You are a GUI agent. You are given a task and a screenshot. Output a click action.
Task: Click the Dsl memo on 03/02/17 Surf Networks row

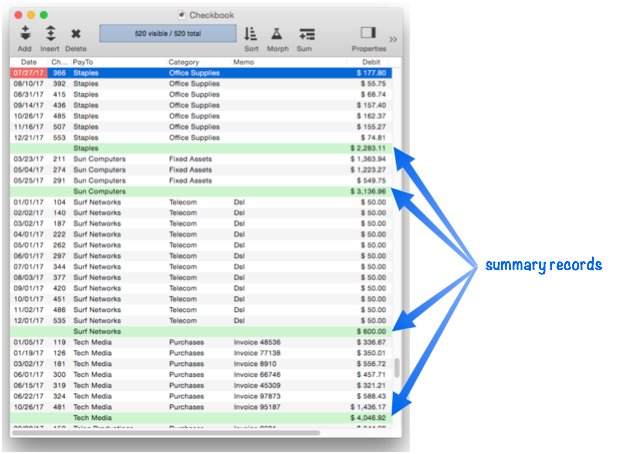[239, 223]
